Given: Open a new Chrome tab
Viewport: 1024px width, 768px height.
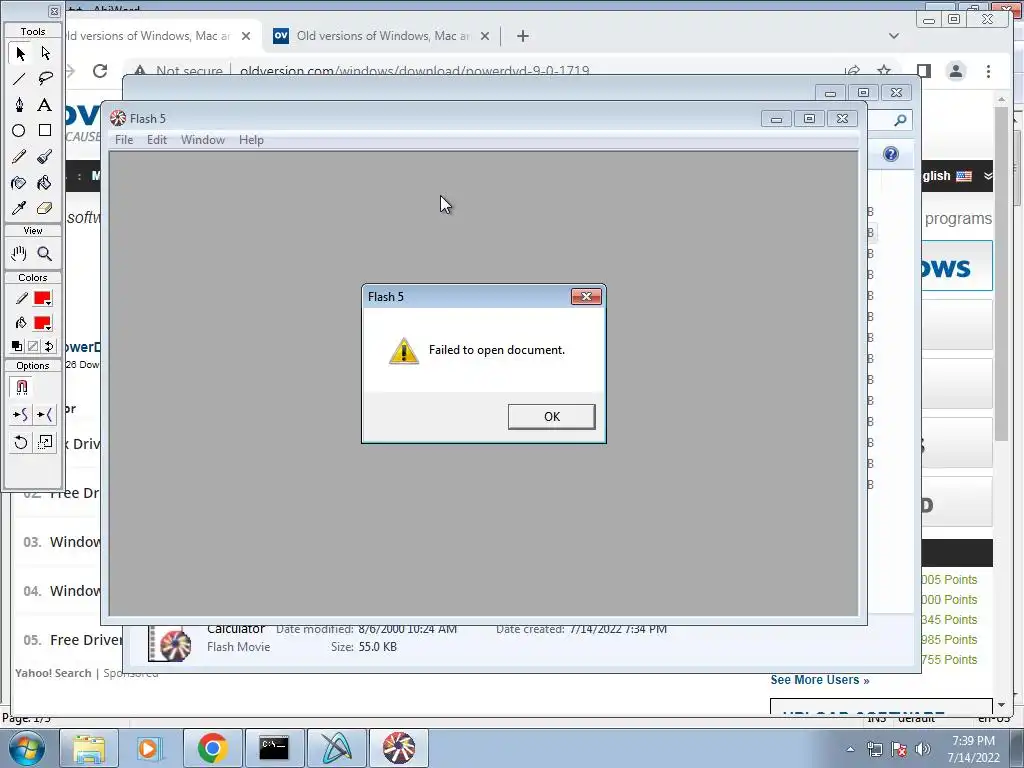Looking at the screenshot, I should (522, 36).
